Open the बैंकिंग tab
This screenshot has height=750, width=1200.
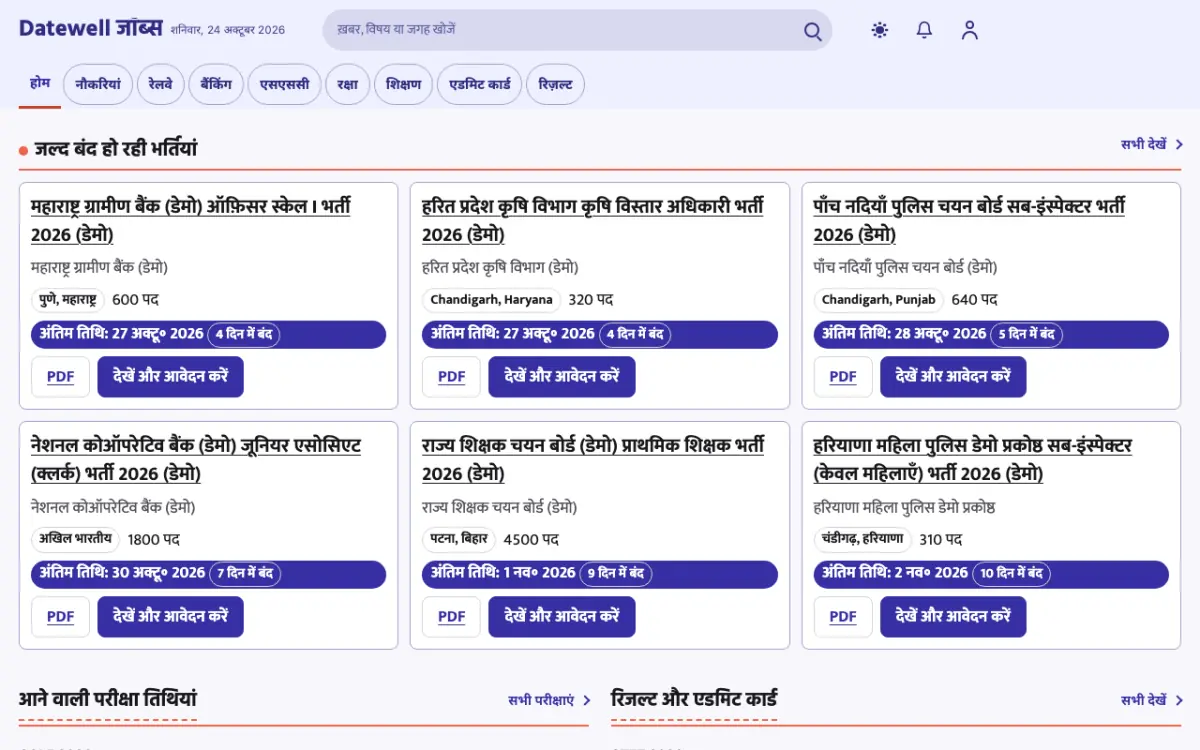(x=215, y=85)
